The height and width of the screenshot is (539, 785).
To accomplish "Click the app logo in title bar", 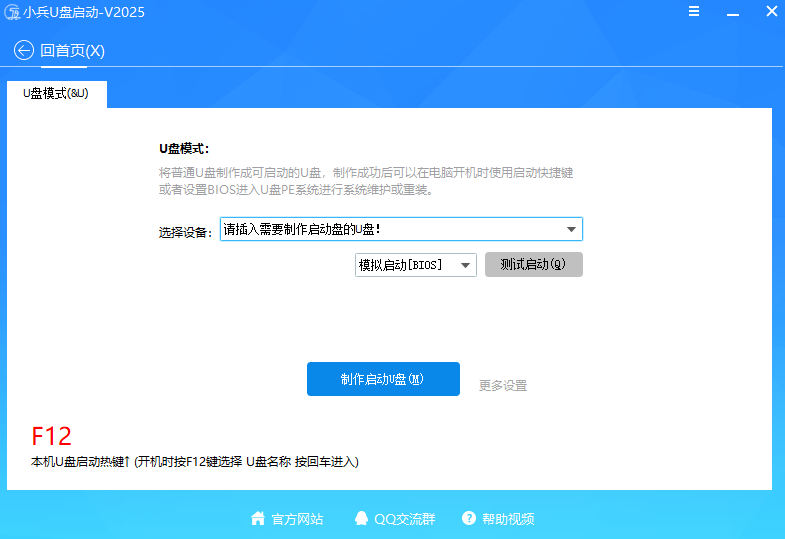I will (12, 12).
